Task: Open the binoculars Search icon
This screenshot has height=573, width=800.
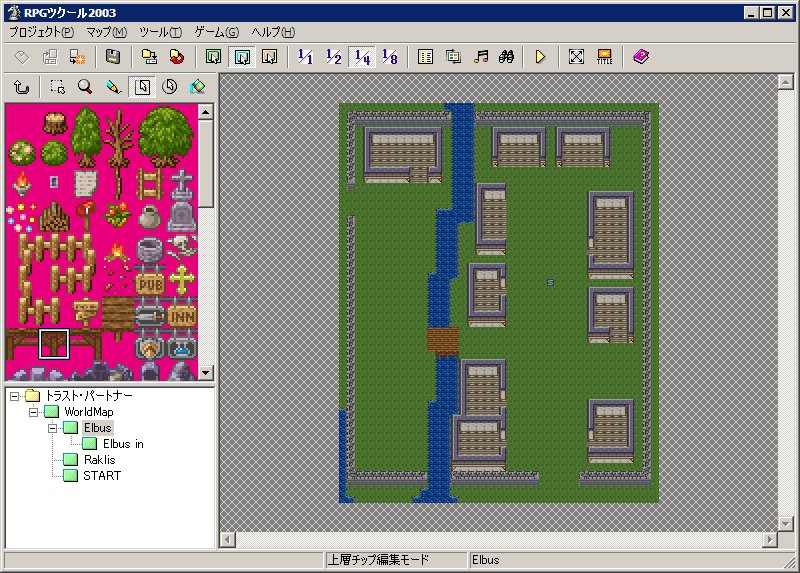Action: (x=507, y=57)
